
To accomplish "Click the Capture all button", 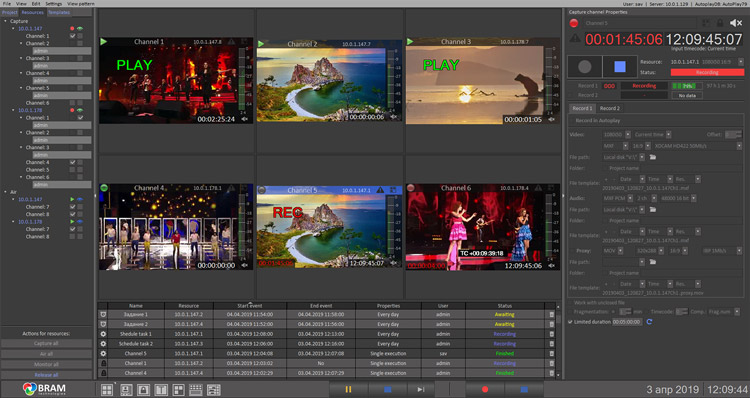I will point(46,343).
